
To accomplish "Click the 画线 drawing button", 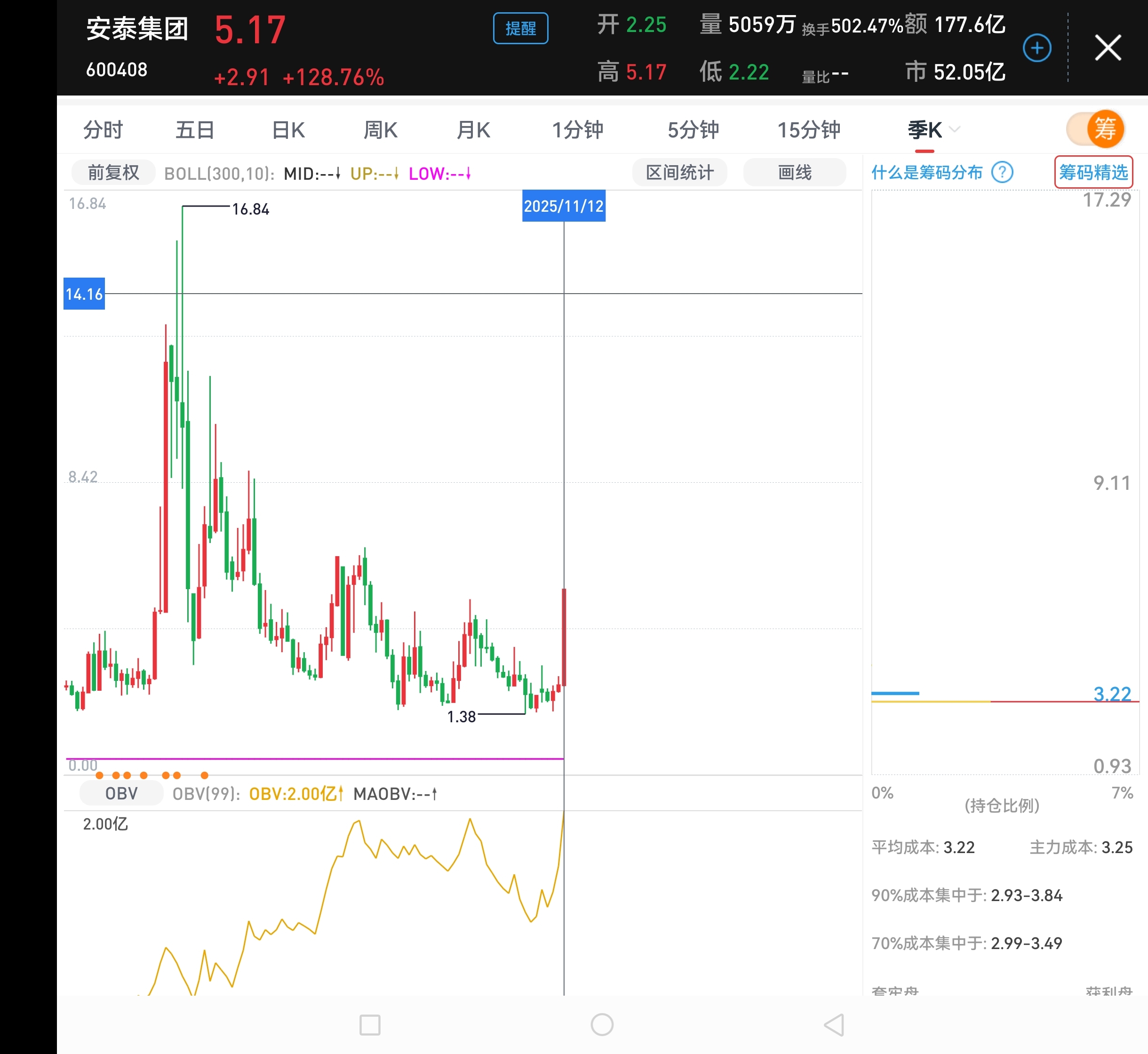I will tap(794, 172).
